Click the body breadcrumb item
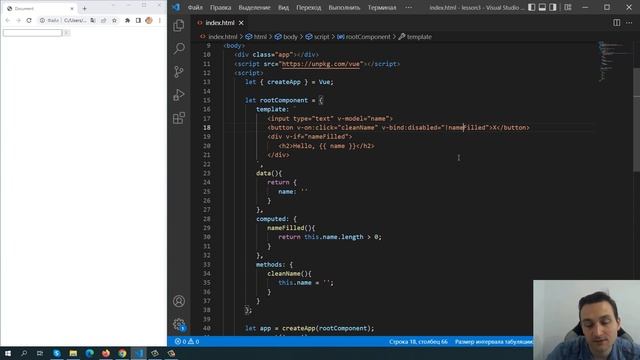Viewport: 640px width, 360px height. click(286, 37)
